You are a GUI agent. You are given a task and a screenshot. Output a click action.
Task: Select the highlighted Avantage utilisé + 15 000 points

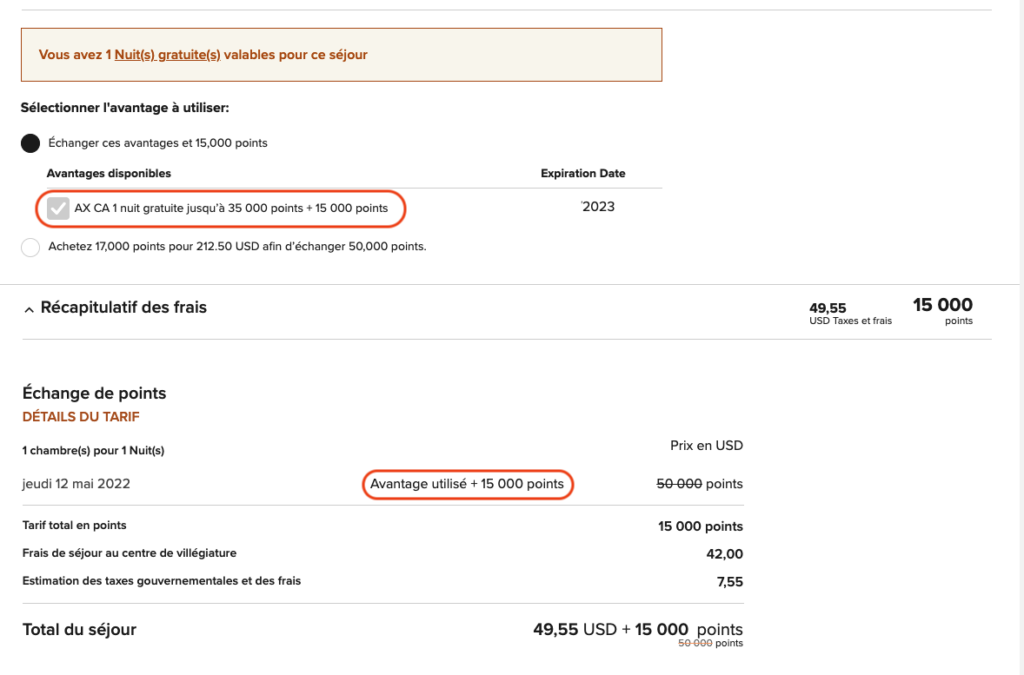(x=467, y=484)
